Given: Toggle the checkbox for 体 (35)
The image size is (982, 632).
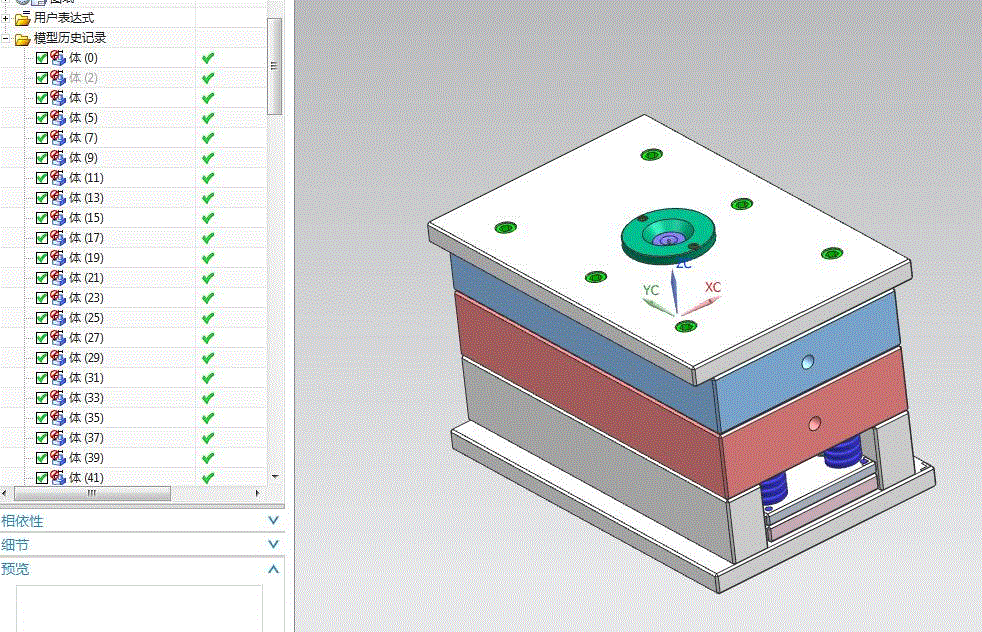Looking at the screenshot, I should point(42,418).
